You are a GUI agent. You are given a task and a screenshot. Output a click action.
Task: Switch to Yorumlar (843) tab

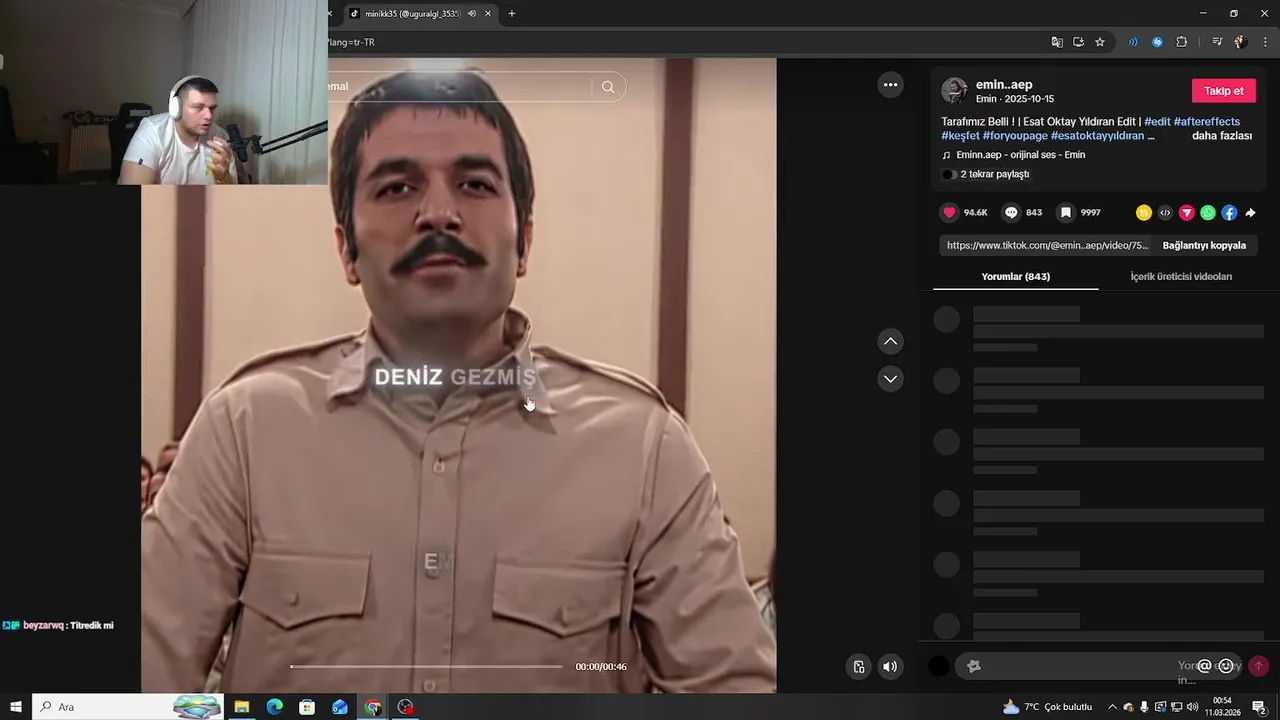click(1016, 277)
